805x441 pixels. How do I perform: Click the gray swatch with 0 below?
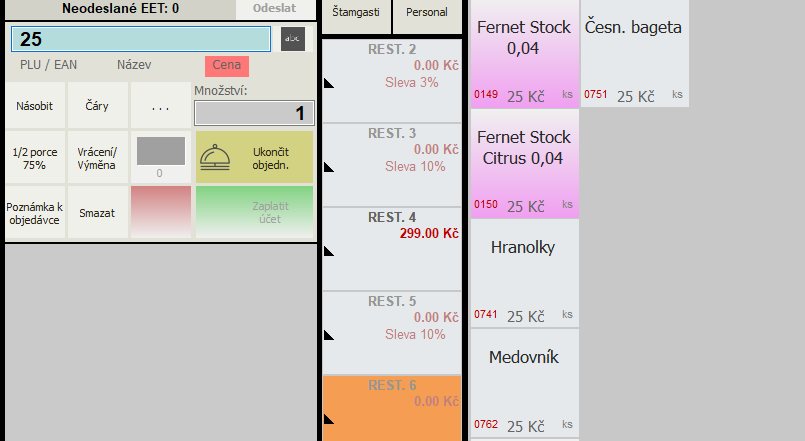point(160,151)
